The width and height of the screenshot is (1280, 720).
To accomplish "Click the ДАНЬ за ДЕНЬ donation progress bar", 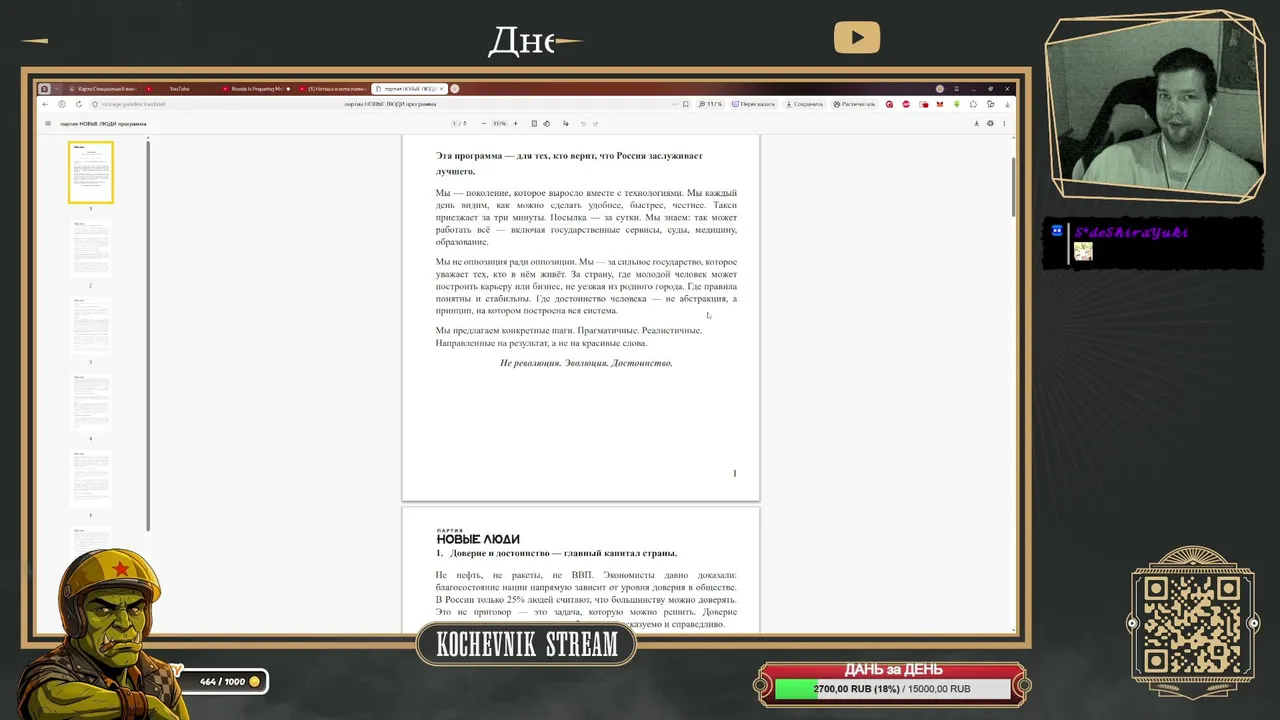I will tap(892, 689).
